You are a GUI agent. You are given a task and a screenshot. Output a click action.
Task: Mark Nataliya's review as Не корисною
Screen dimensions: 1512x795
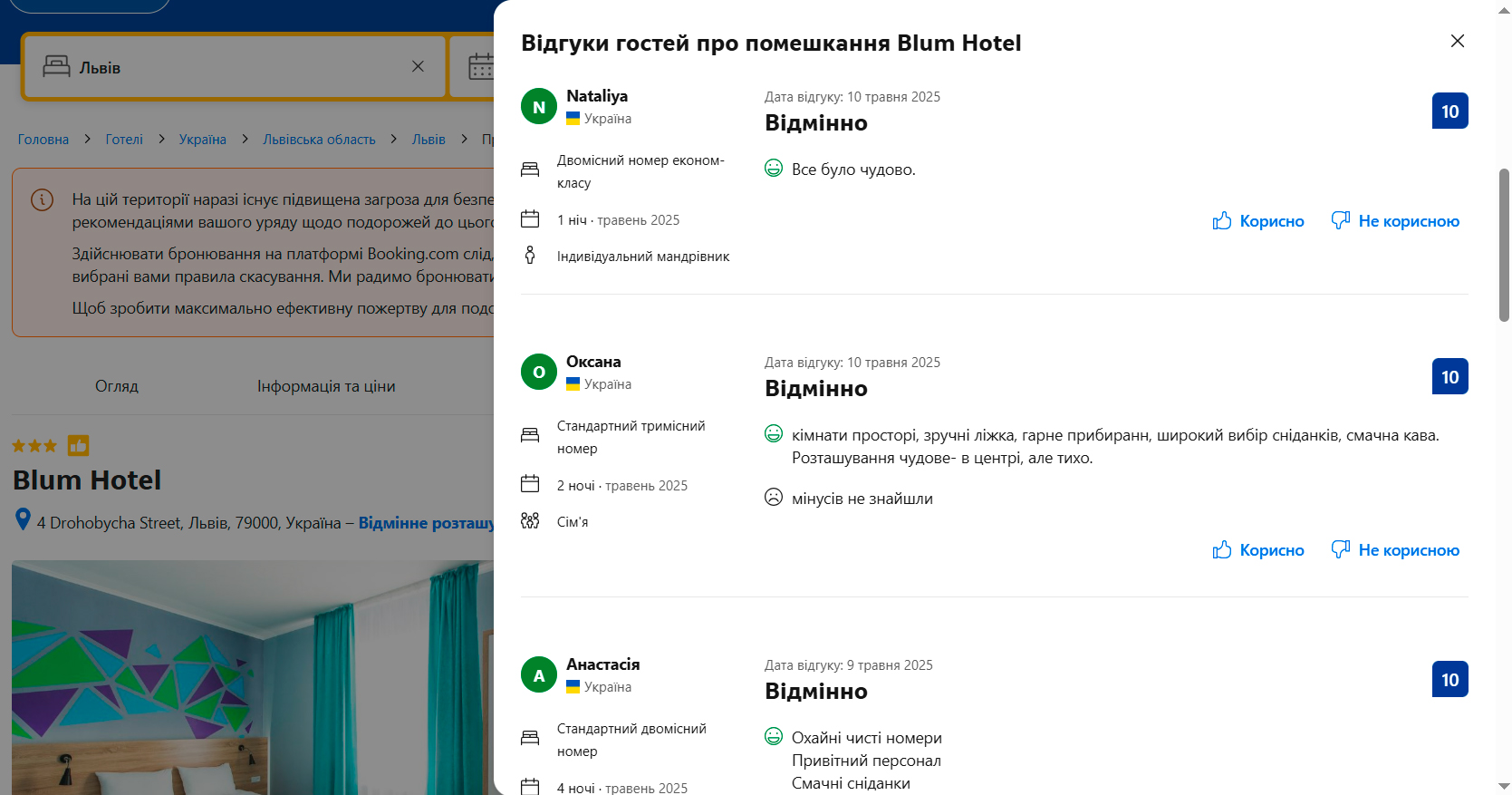click(1395, 221)
